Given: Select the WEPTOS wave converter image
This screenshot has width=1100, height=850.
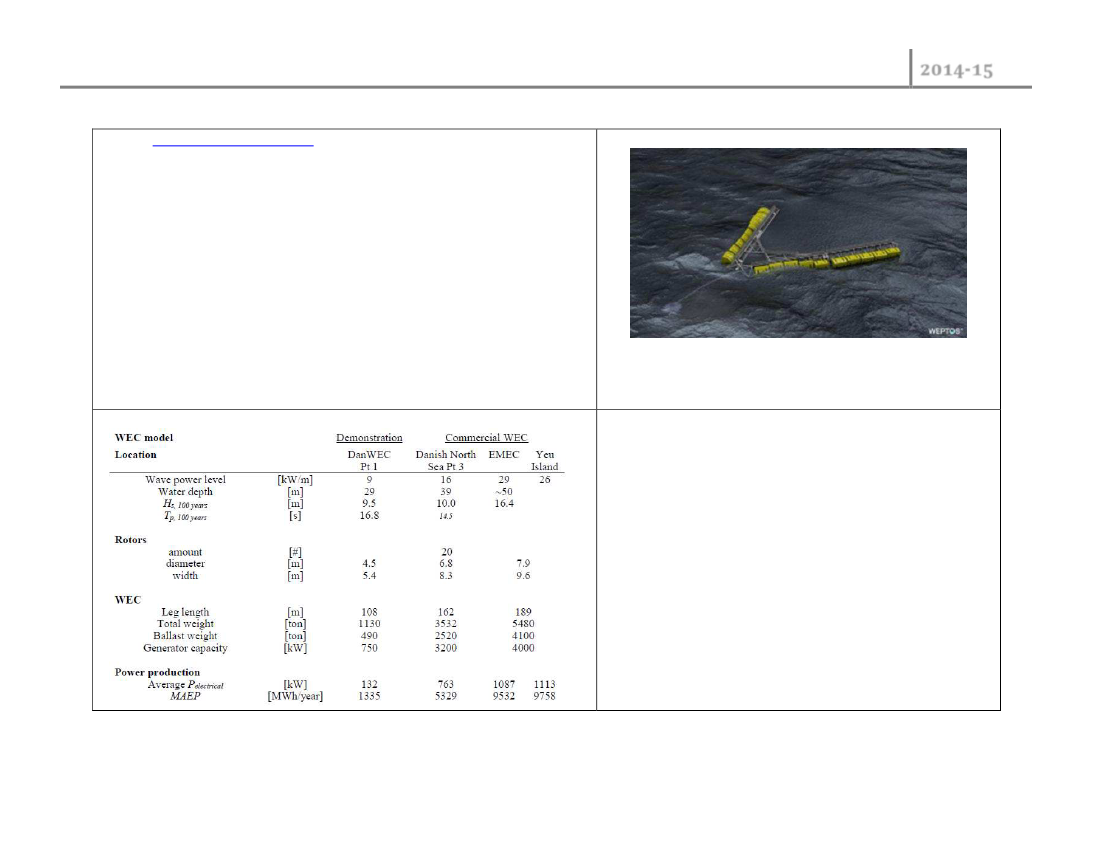Looking at the screenshot, I should click(798, 243).
